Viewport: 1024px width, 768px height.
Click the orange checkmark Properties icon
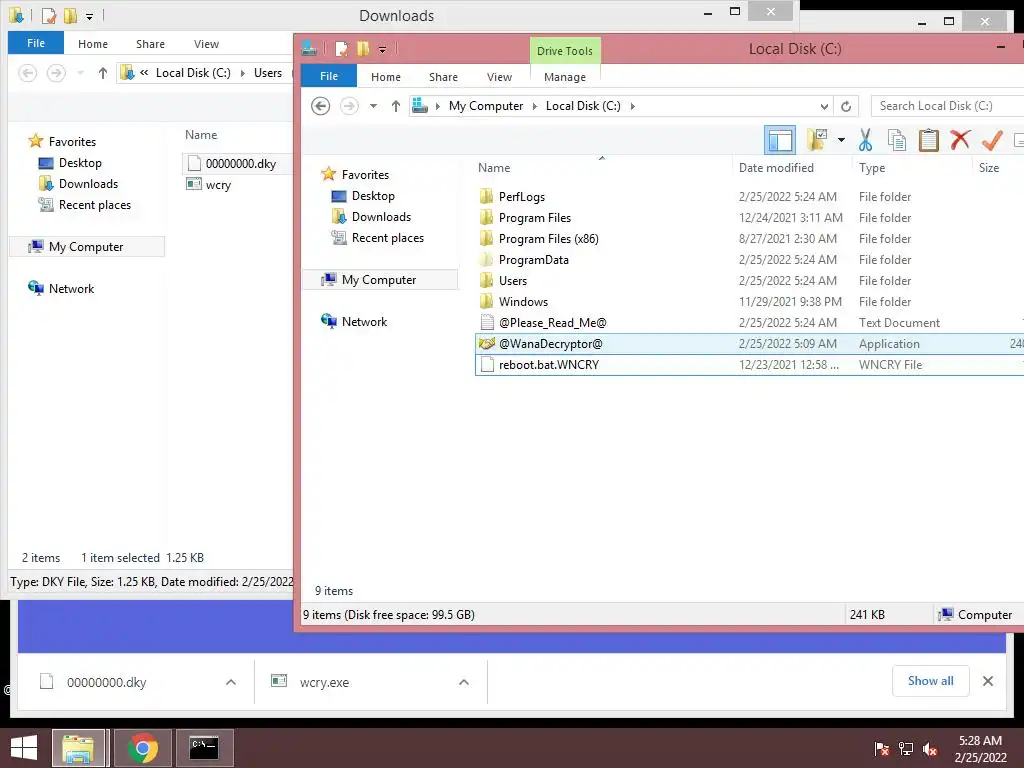[992, 140]
